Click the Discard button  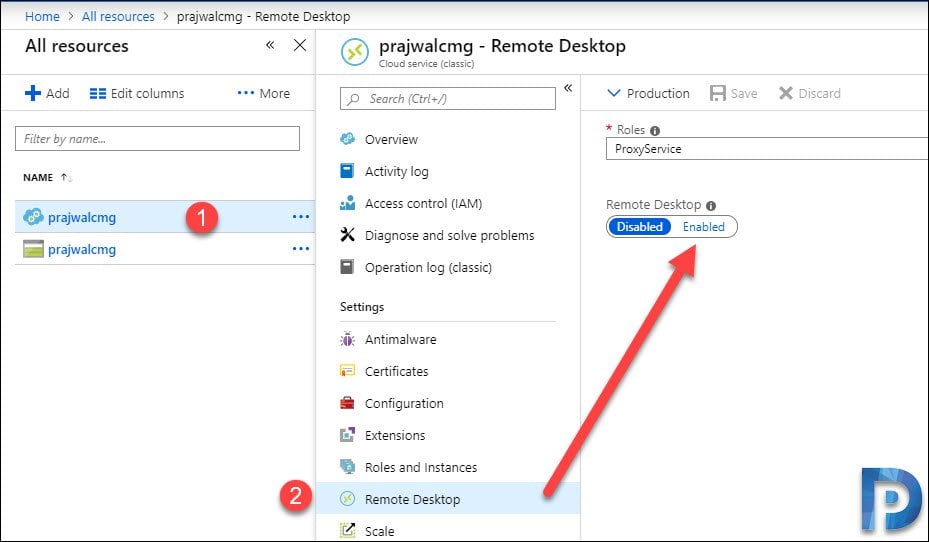pos(809,93)
